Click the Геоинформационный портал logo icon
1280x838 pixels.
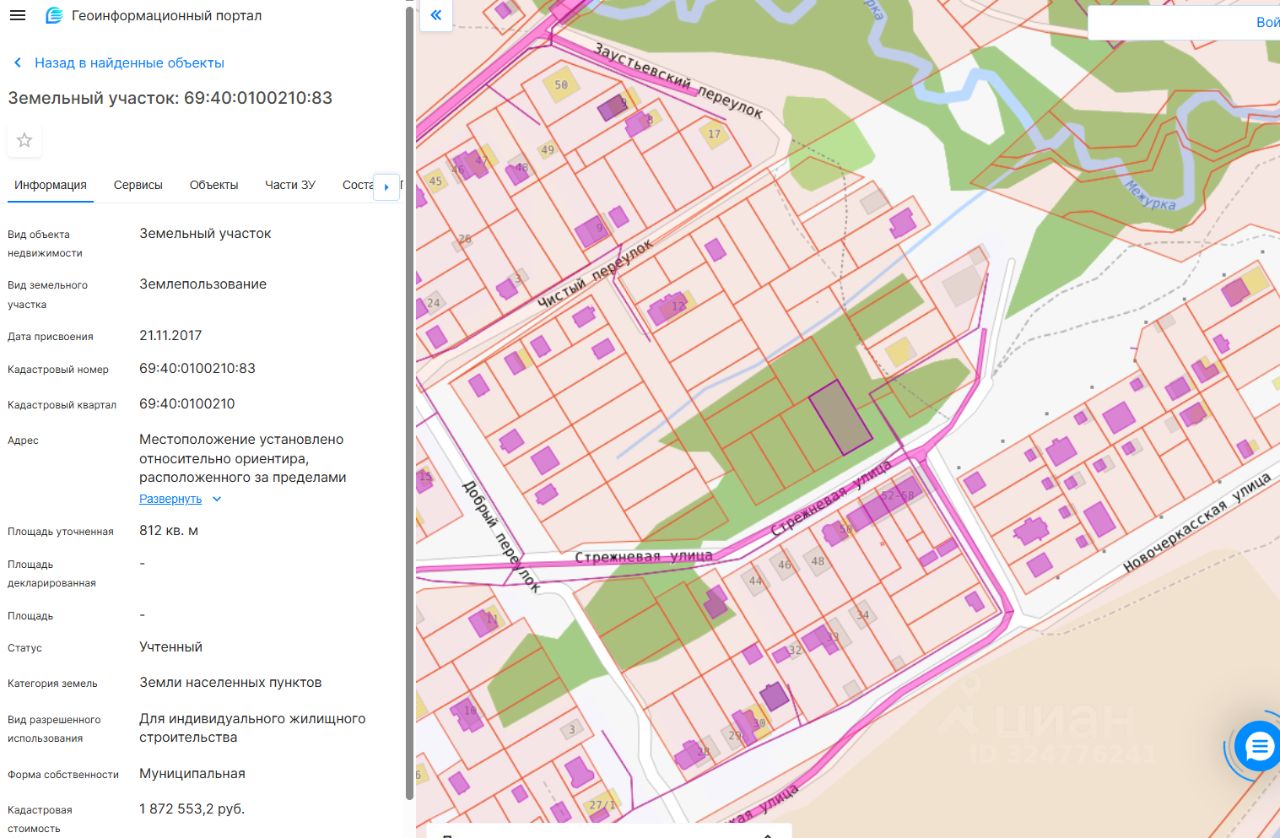click(x=54, y=15)
